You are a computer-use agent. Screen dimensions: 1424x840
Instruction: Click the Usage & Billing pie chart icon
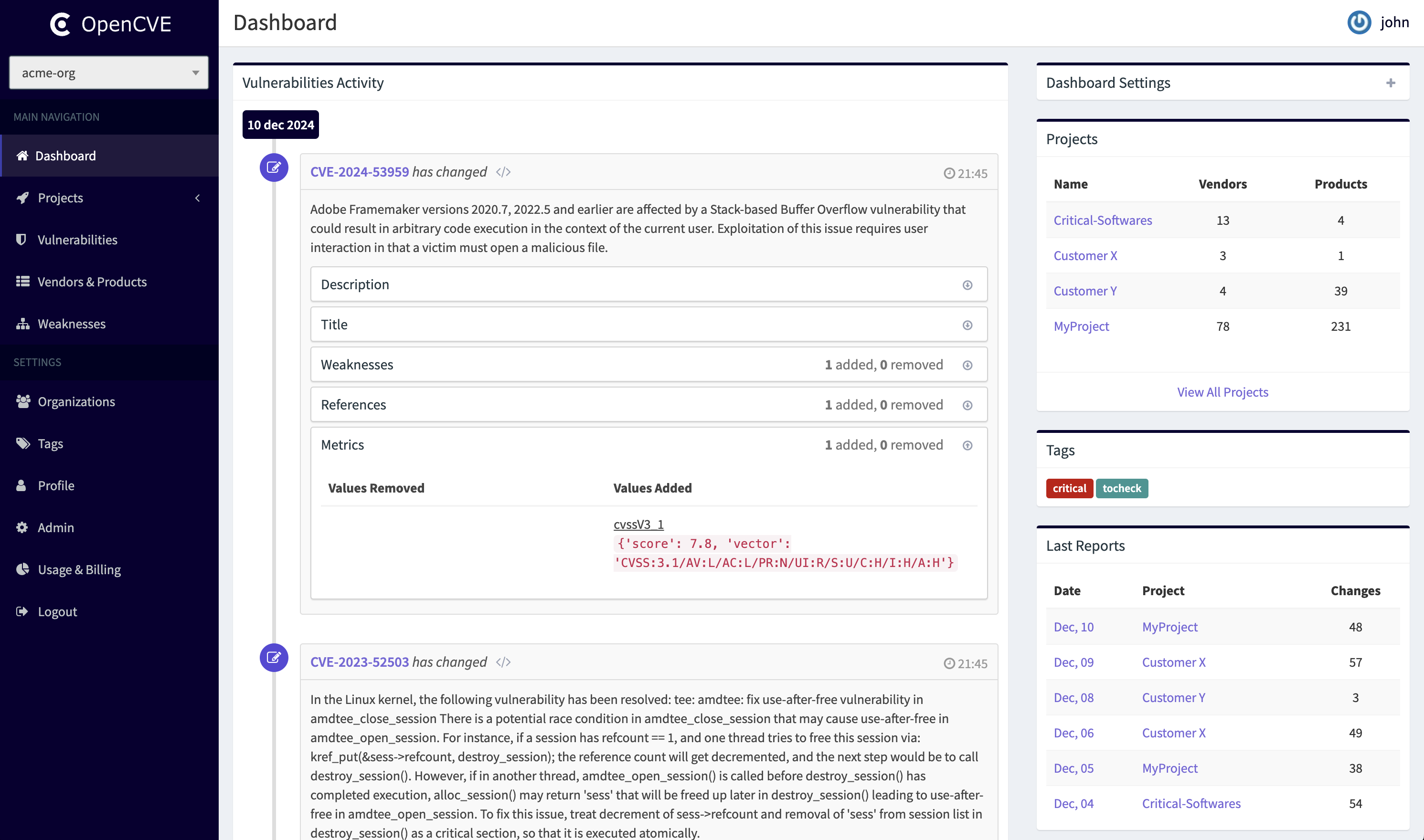point(21,569)
